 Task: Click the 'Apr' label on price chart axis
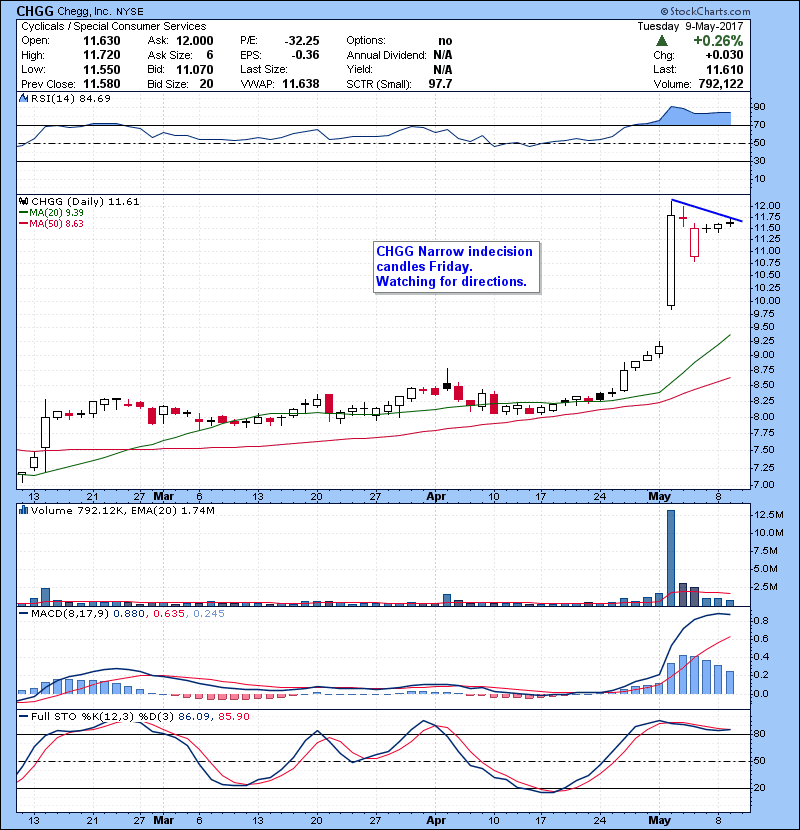point(436,497)
